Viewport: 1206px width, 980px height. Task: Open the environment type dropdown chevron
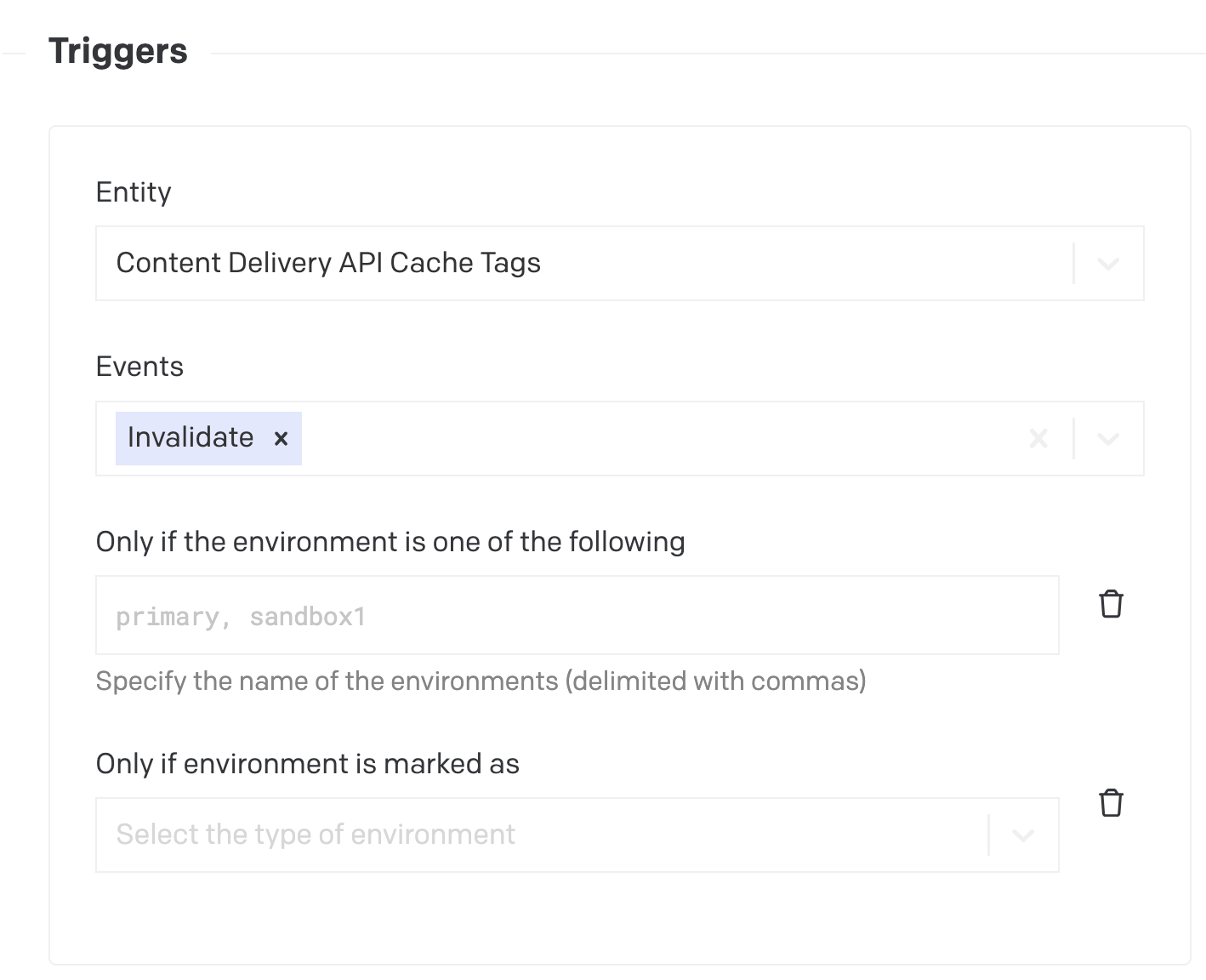(1023, 835)
